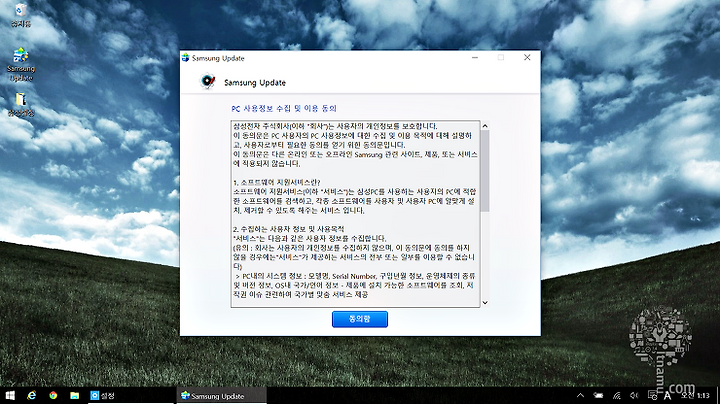Open the Recycle Bin desktop icon

21,14
